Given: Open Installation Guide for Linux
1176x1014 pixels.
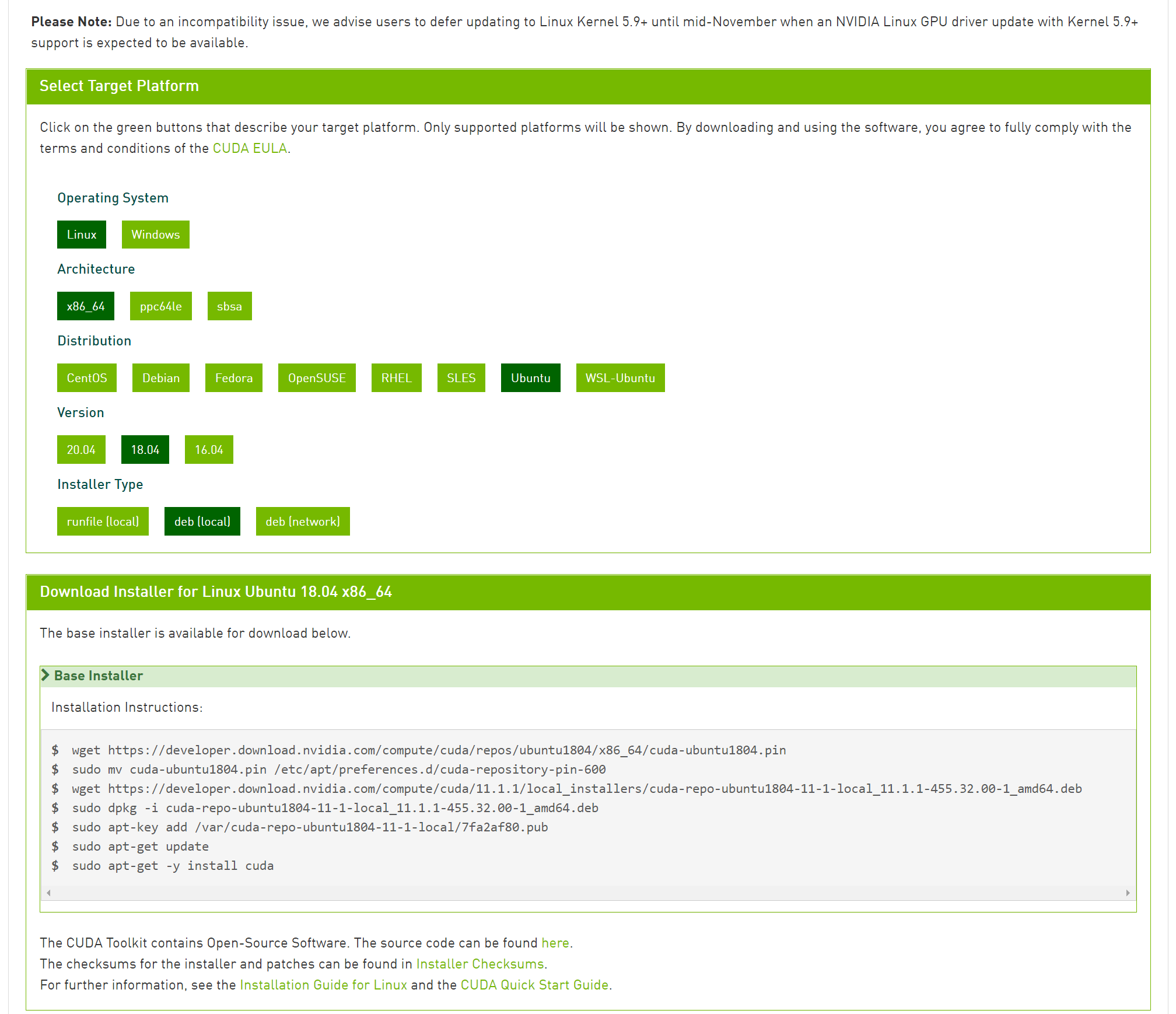Looking at the screenshot, I should tap(323, 985).
